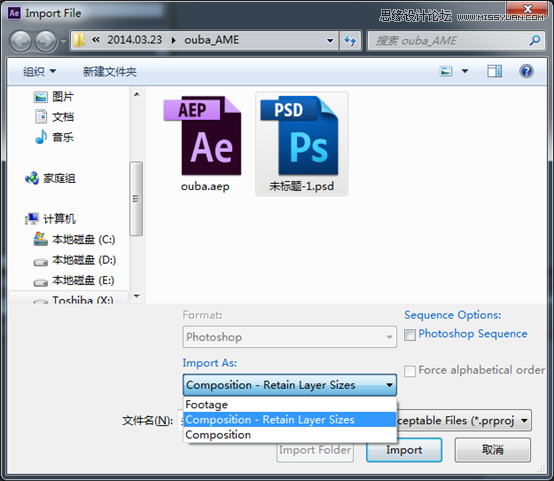Screen dimensions: 554x481
Task: Click the « chevron in address bar
Action: [96, 40]
